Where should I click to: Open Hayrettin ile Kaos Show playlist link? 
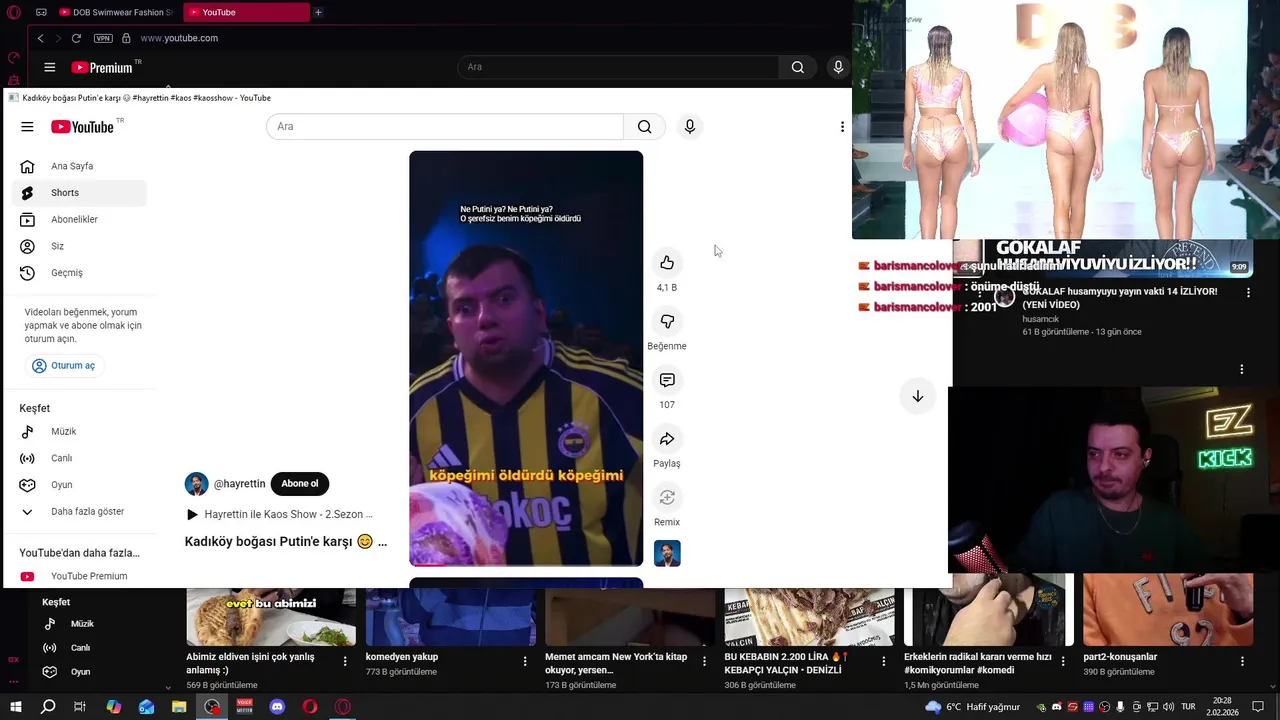pos(280,514)
